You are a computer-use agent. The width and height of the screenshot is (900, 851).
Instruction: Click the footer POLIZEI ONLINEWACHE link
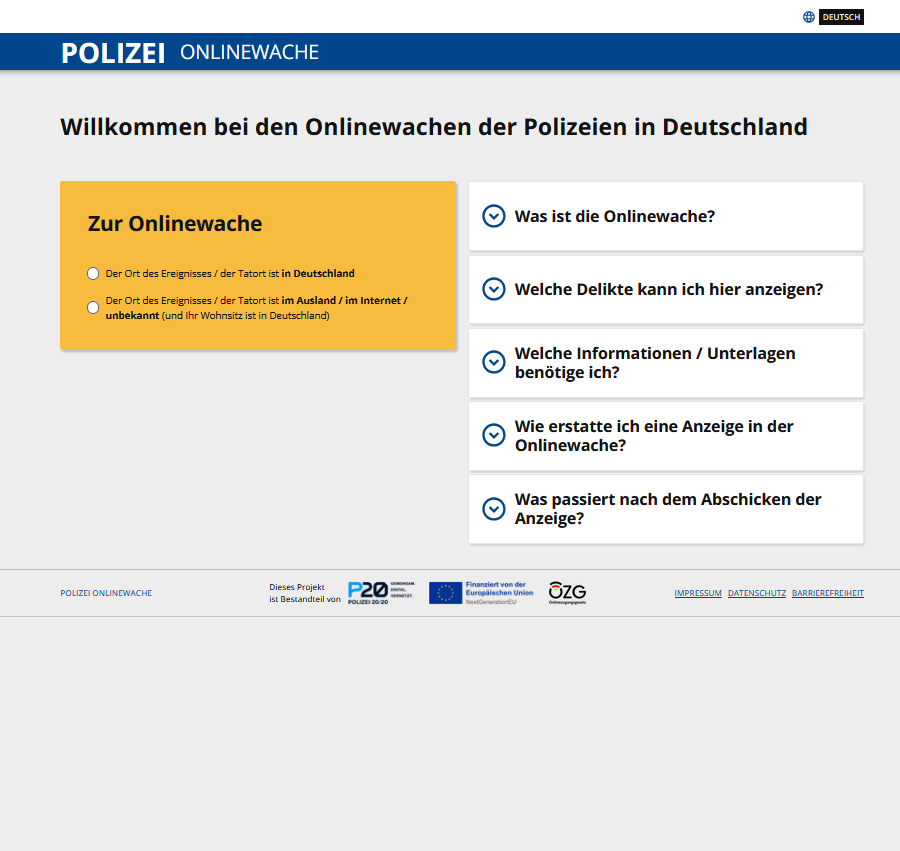(x=106, y=592)
